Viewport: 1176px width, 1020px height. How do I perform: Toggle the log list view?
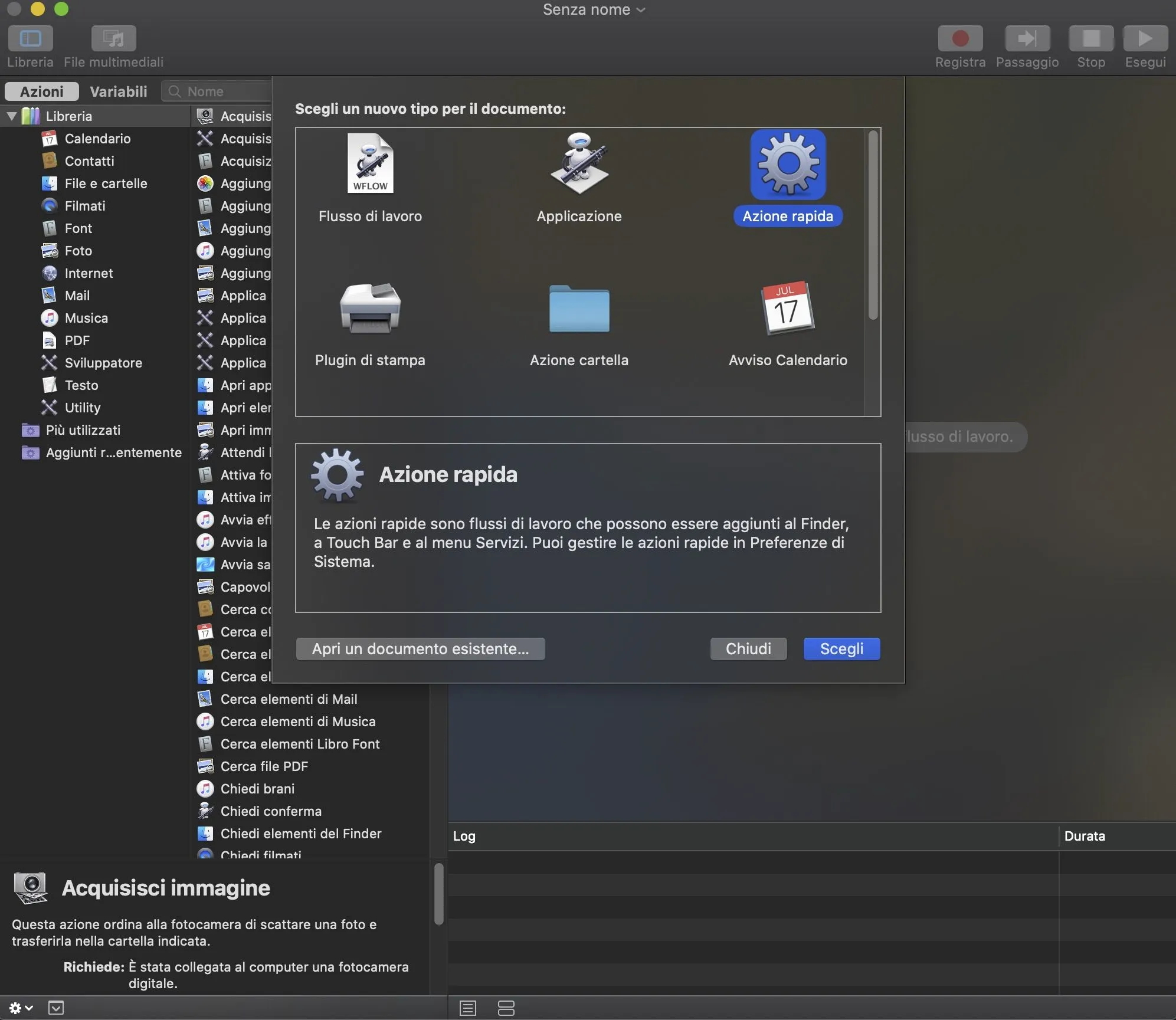[467, 1008]
